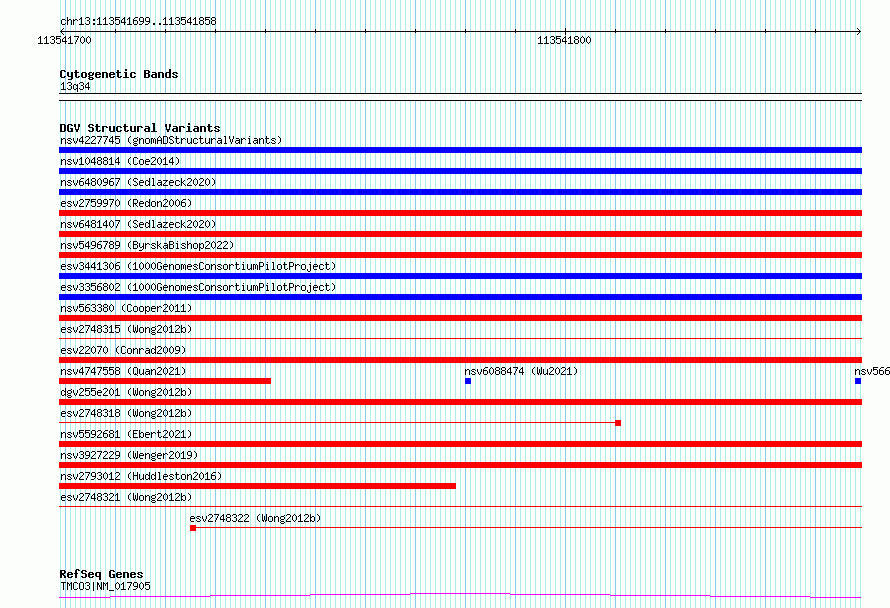890x608 pixels.
Task: Click the red bar under nsv2793012
Action: click(x=258, y=486)
